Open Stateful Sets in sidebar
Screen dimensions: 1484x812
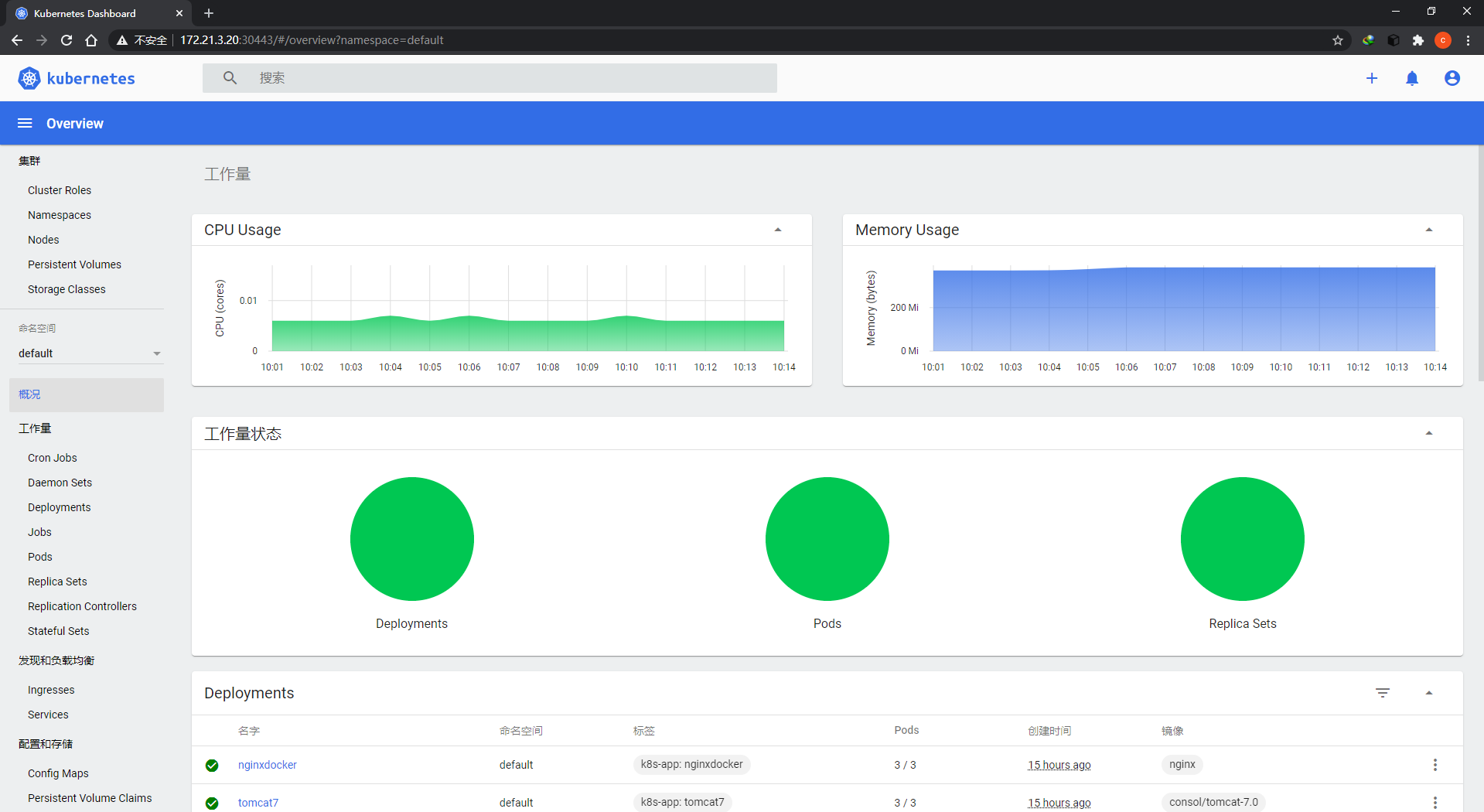click(59, 631)
